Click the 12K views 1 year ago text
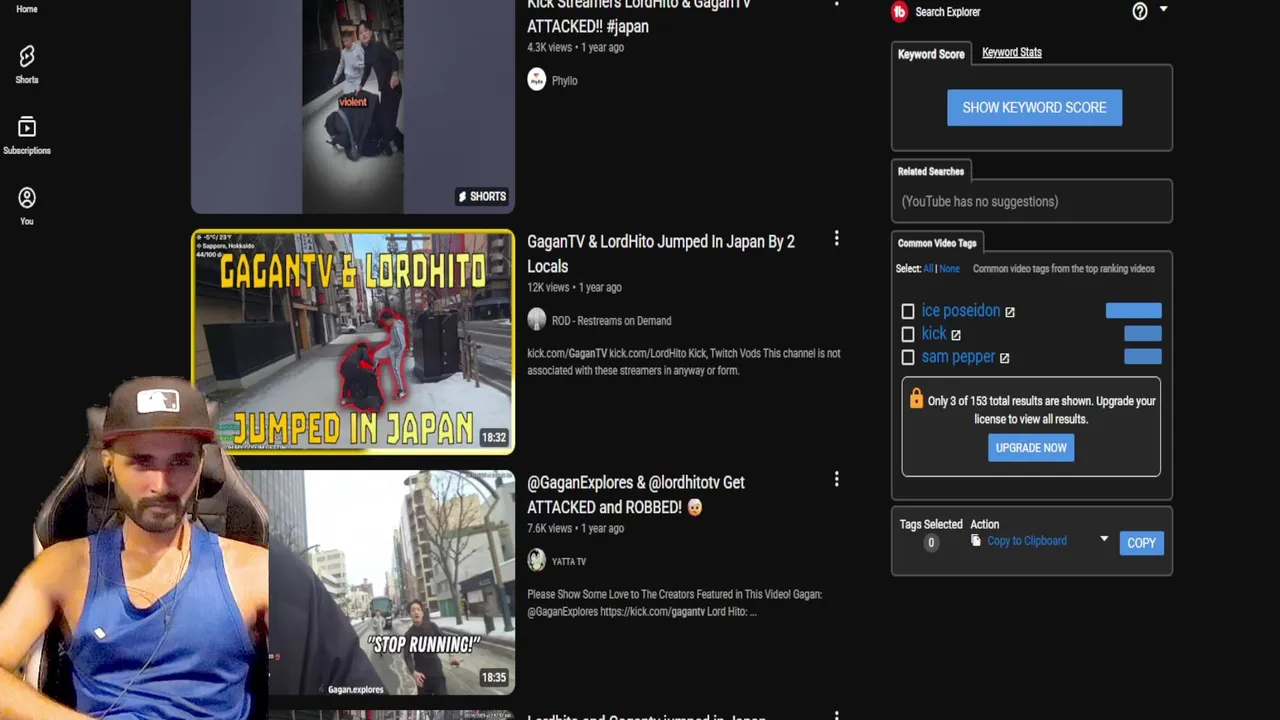Screen dimensions: 1280x720 (574, 288)
